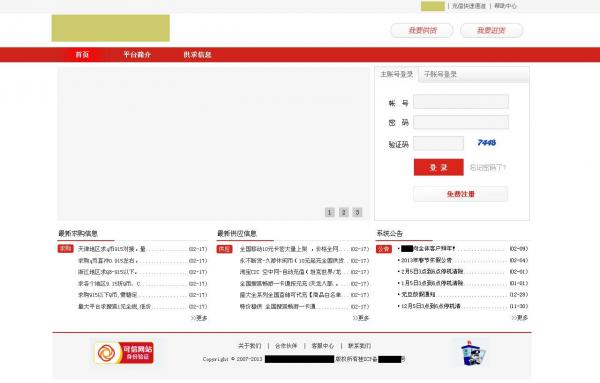Open the 可信网站 trusted site badge
The height and width of the screenshot is (383, 600).
pos(124,353)
